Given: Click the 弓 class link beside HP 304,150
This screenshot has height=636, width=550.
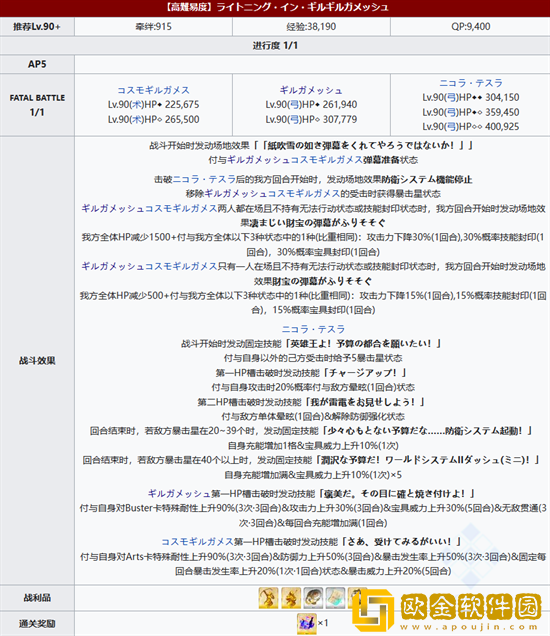Looking at the screenshot, I should coord(451,97).
